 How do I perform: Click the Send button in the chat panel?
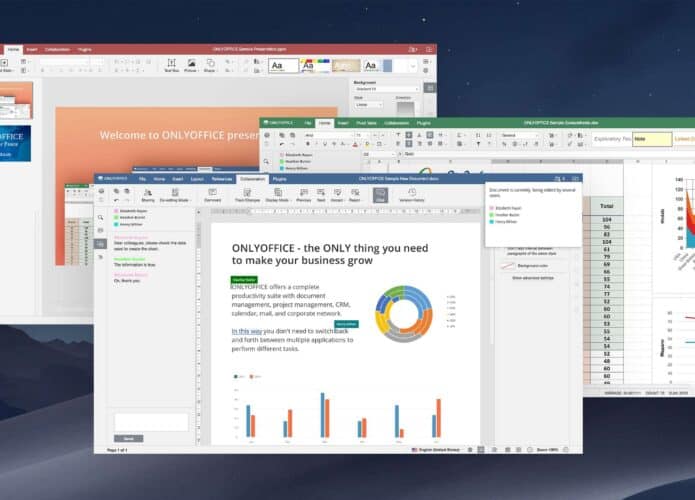pyautogui.click(x=129, y=438)
